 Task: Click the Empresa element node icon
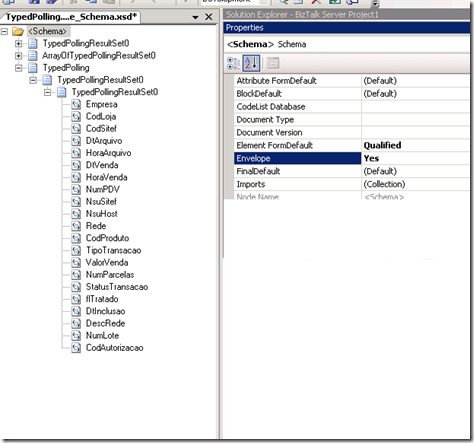pyautogui.click(x=76, y=104)
